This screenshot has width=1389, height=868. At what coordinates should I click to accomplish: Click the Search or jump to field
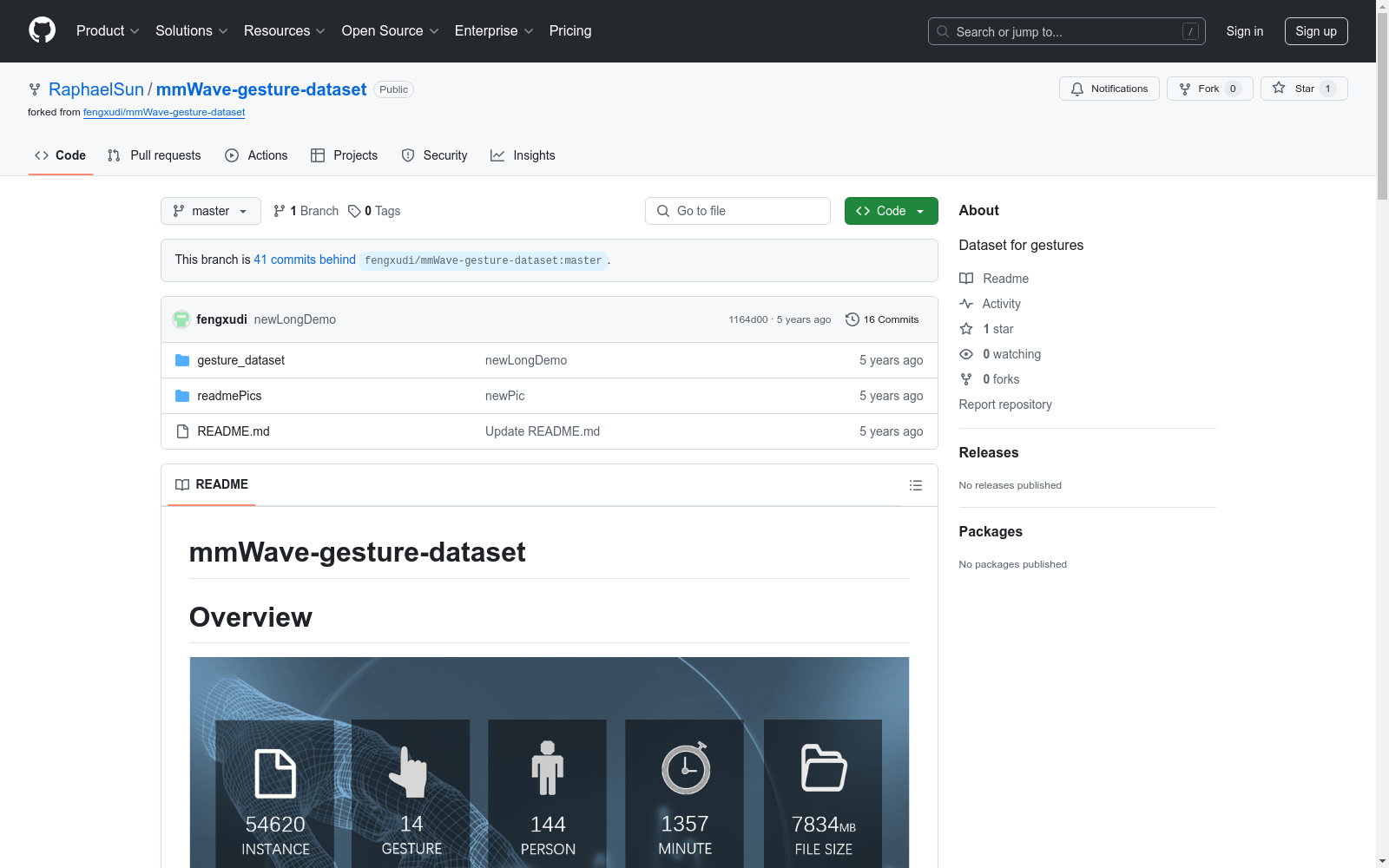pos(1067,31)
